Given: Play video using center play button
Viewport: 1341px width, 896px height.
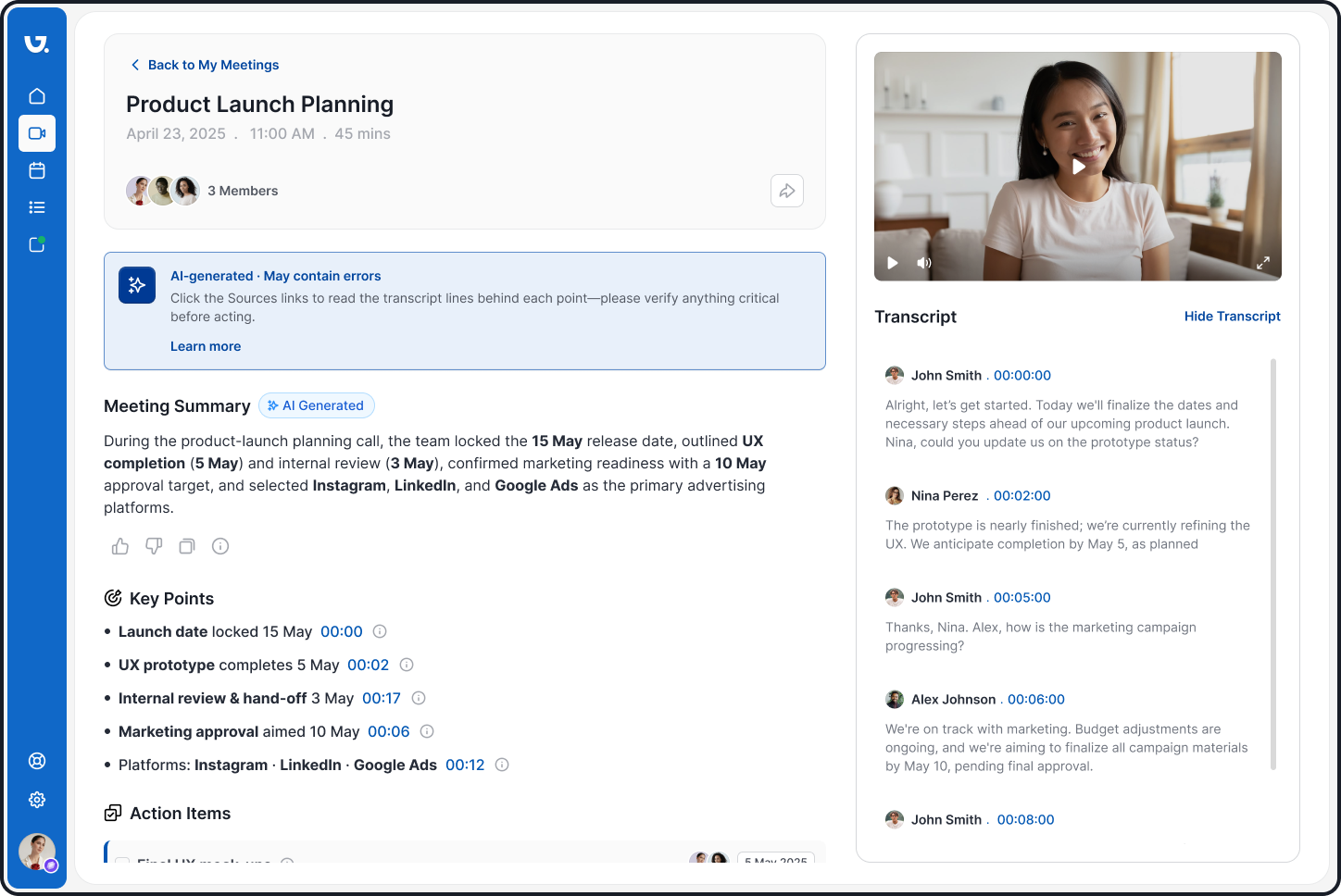Looking at the screenshot, I should click(x=1078, y=167).
